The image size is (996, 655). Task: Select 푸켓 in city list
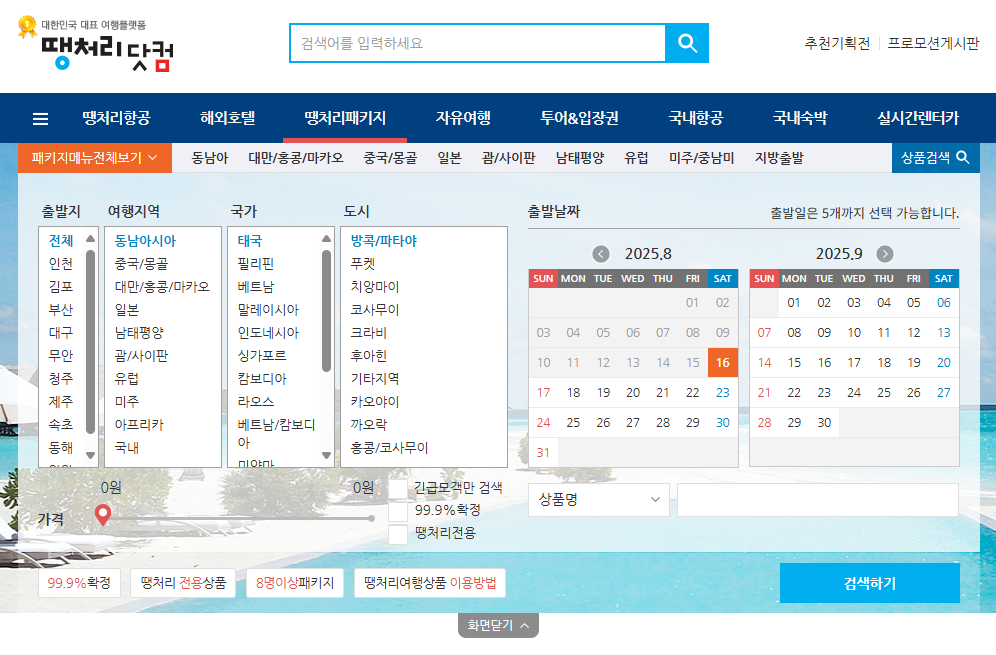(363, 264)
